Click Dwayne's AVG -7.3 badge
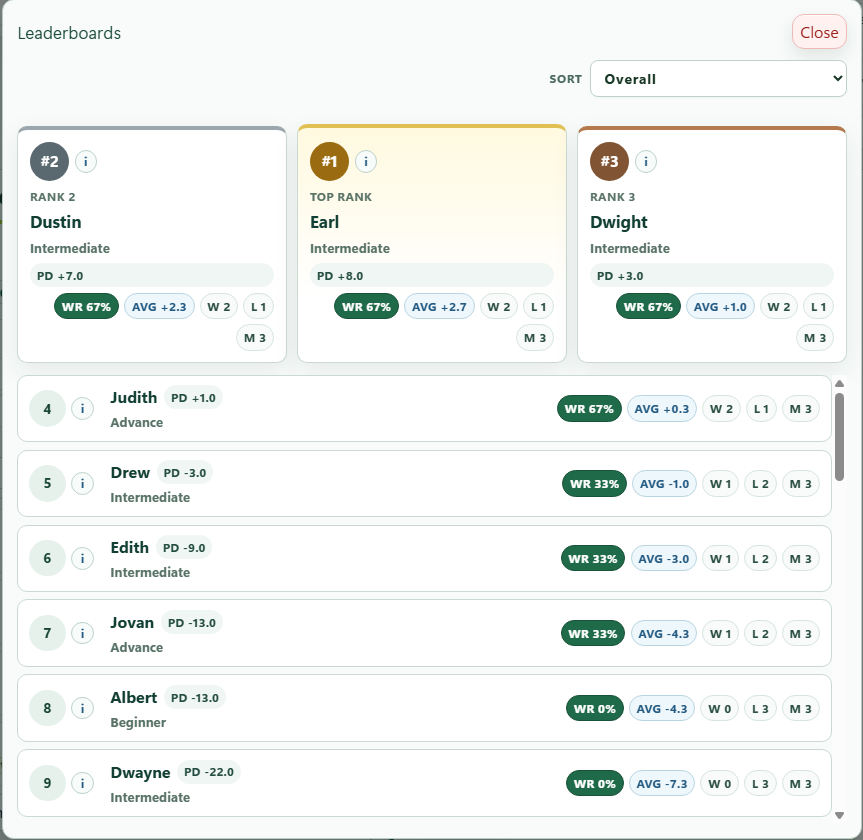This screenshot has width=863, height=840. coord(662,783)
